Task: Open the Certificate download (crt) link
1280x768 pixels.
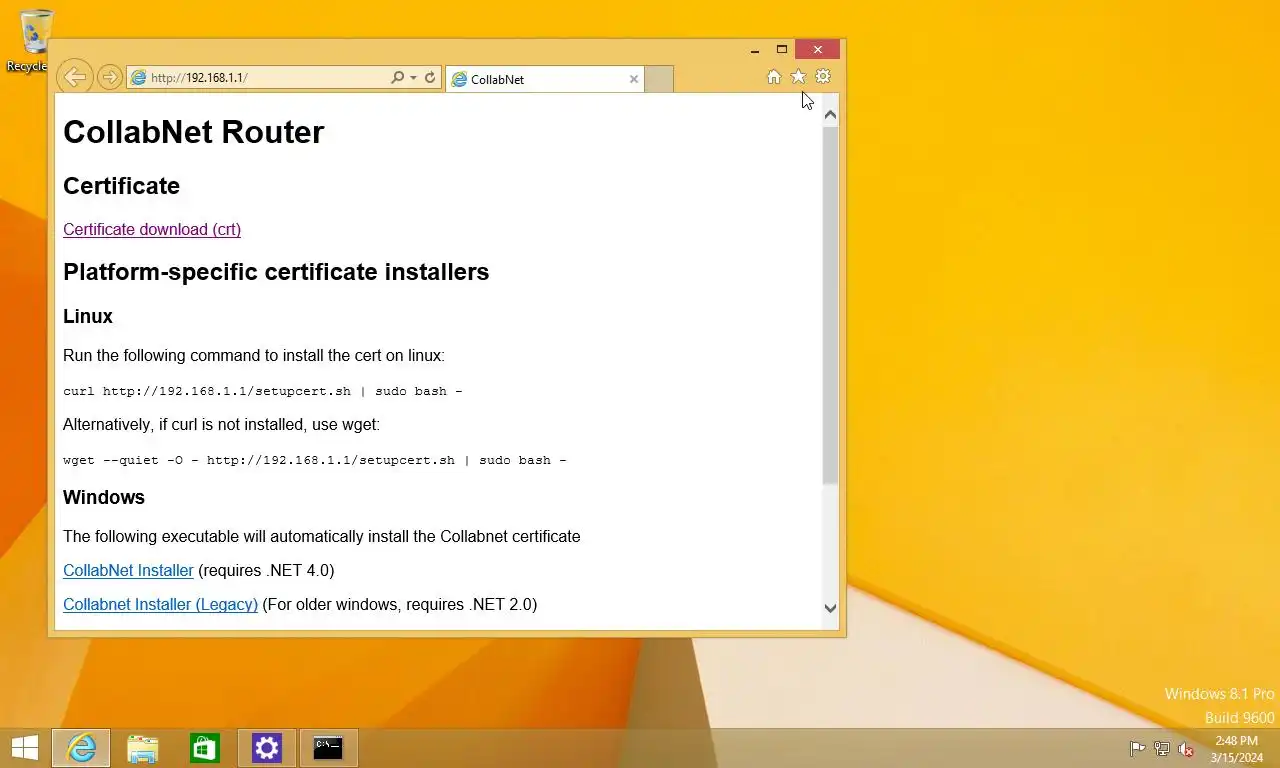Action: point(152,229)
